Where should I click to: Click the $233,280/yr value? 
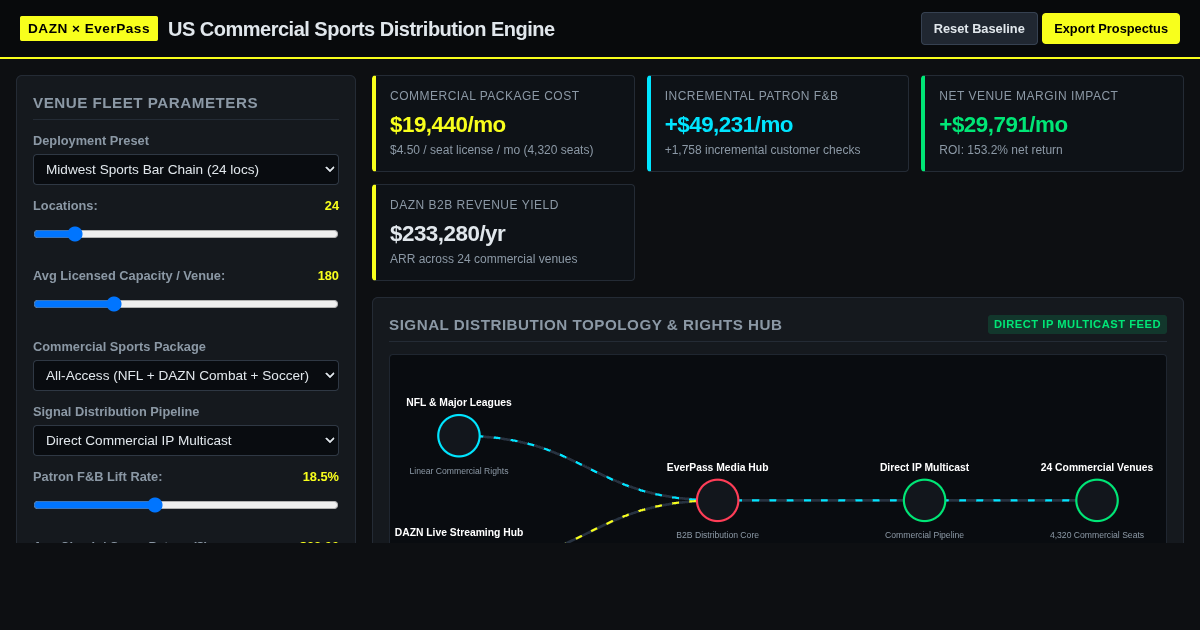(448, 234)
